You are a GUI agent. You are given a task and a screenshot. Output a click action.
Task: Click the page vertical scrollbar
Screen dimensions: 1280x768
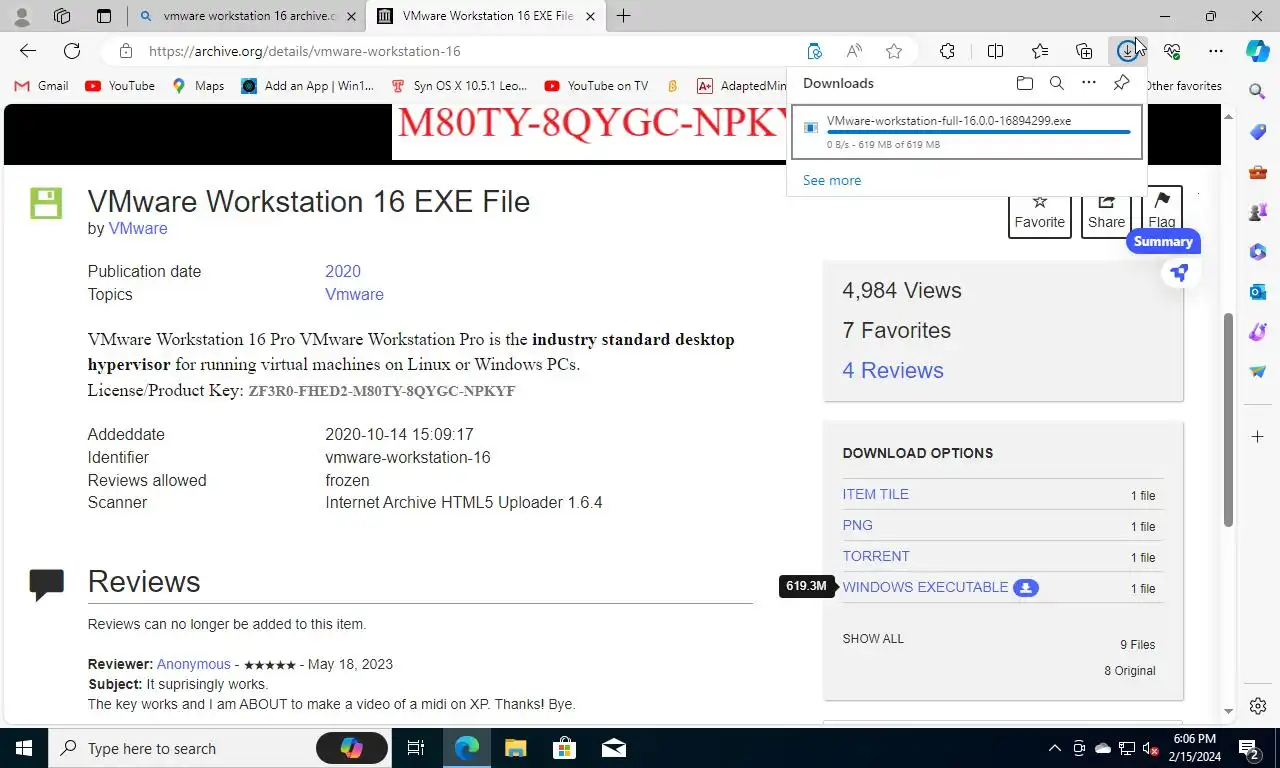(1229, 420)
